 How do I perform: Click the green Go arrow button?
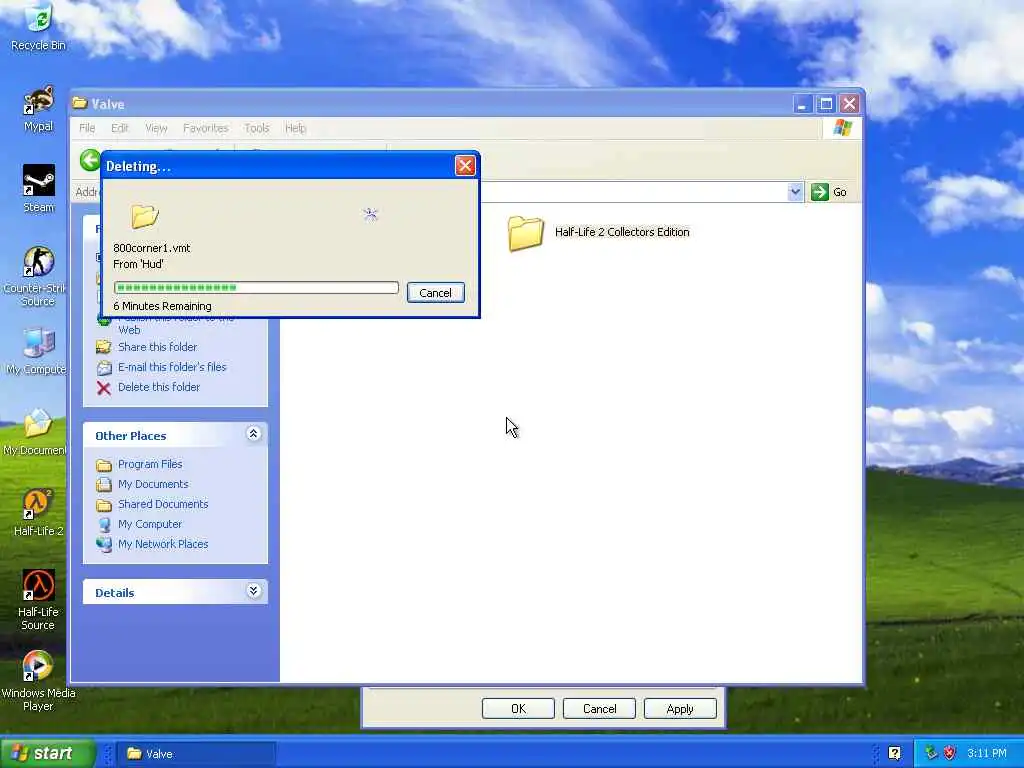819,192
